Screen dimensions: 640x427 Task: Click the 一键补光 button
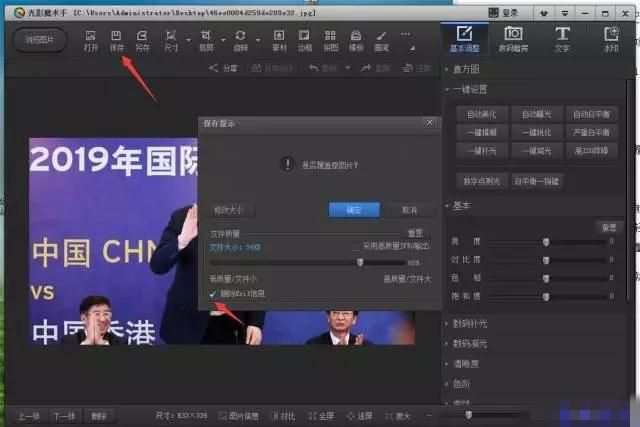tap(482, 151)
